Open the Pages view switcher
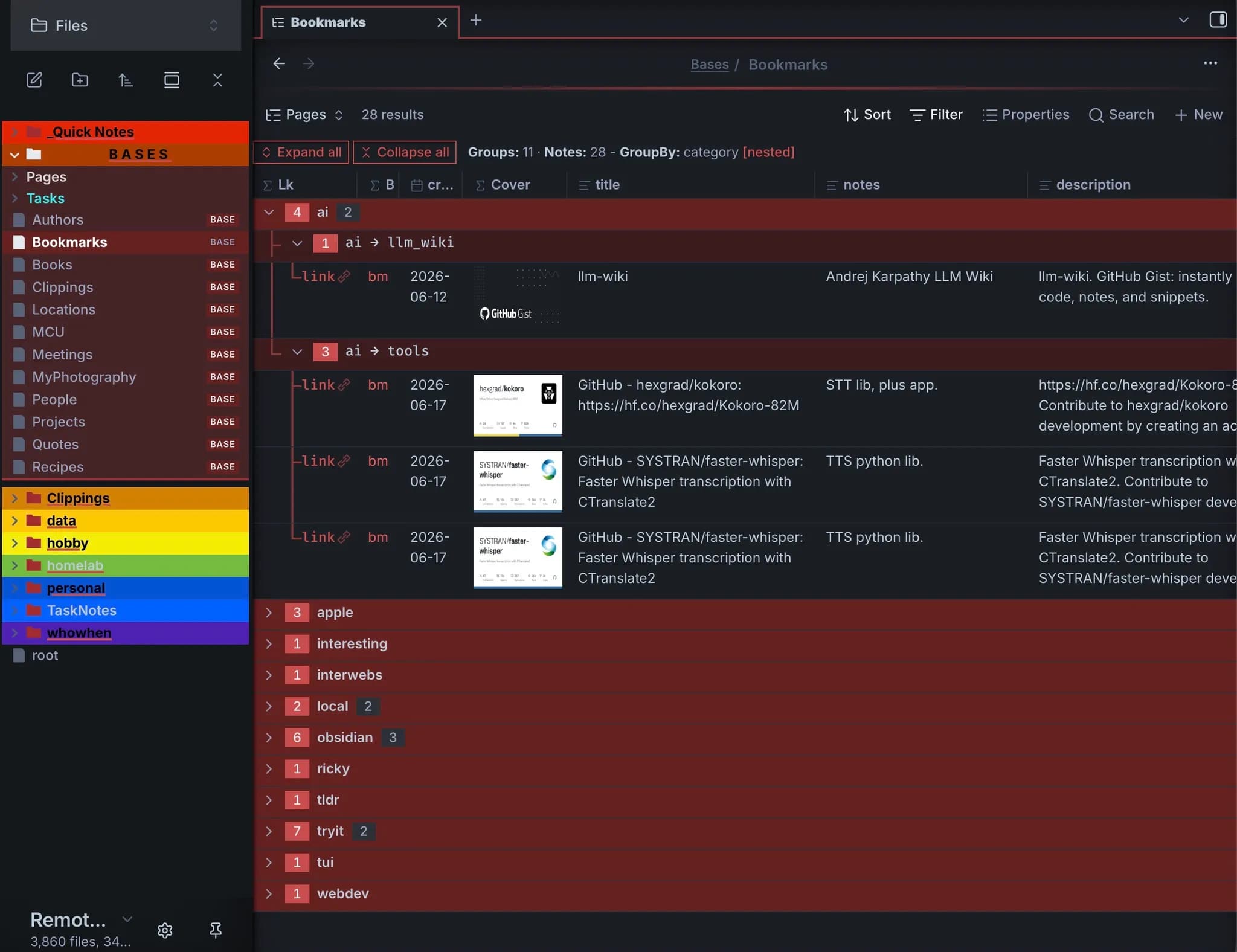This screenshot has height=952, width=1237. click(304, 115)
